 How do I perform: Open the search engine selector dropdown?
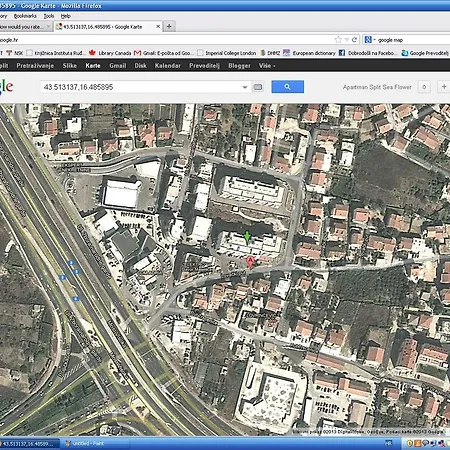tap(370, 40)
